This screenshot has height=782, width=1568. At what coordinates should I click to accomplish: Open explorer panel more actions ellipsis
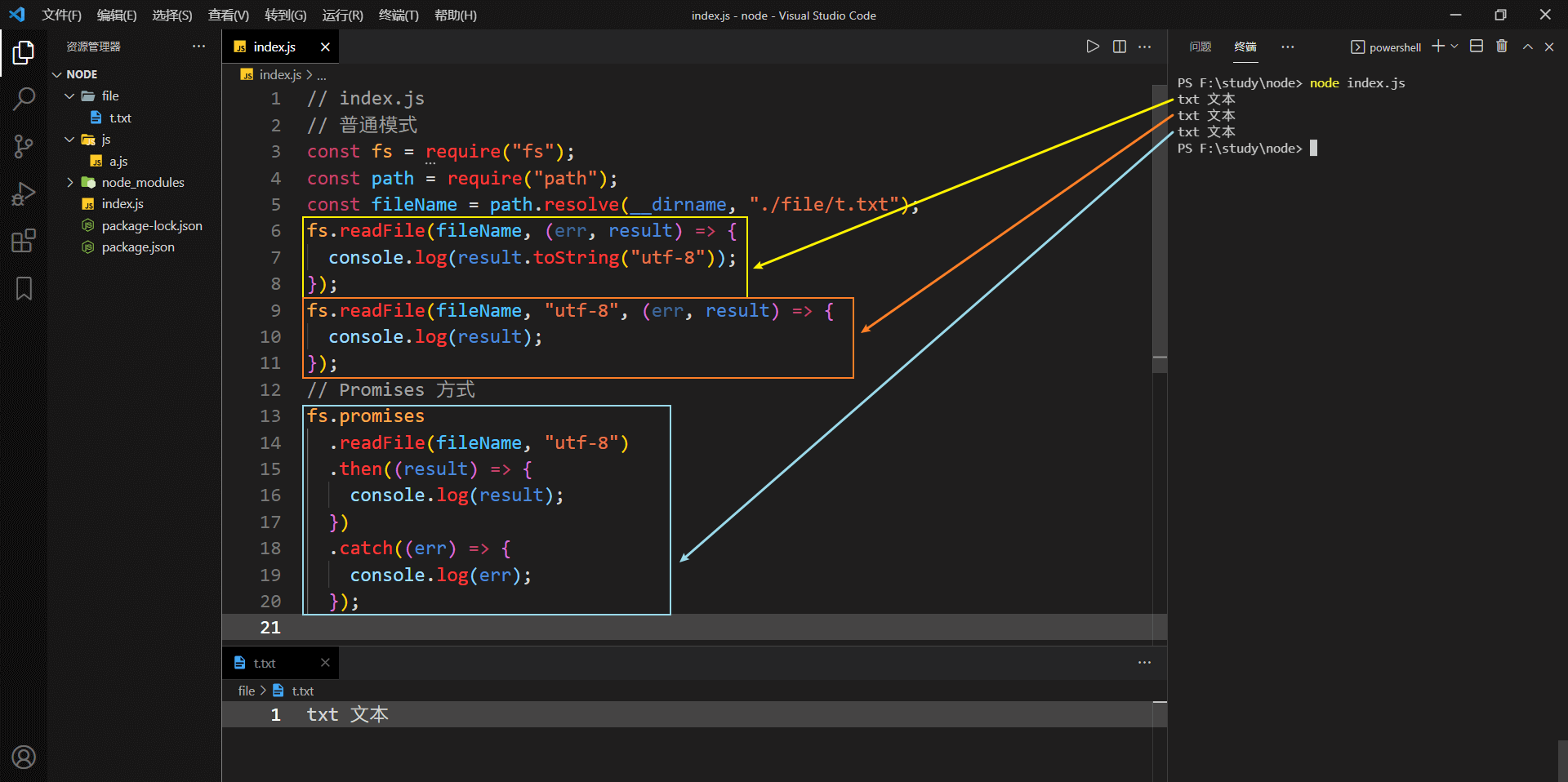point(198,47)
